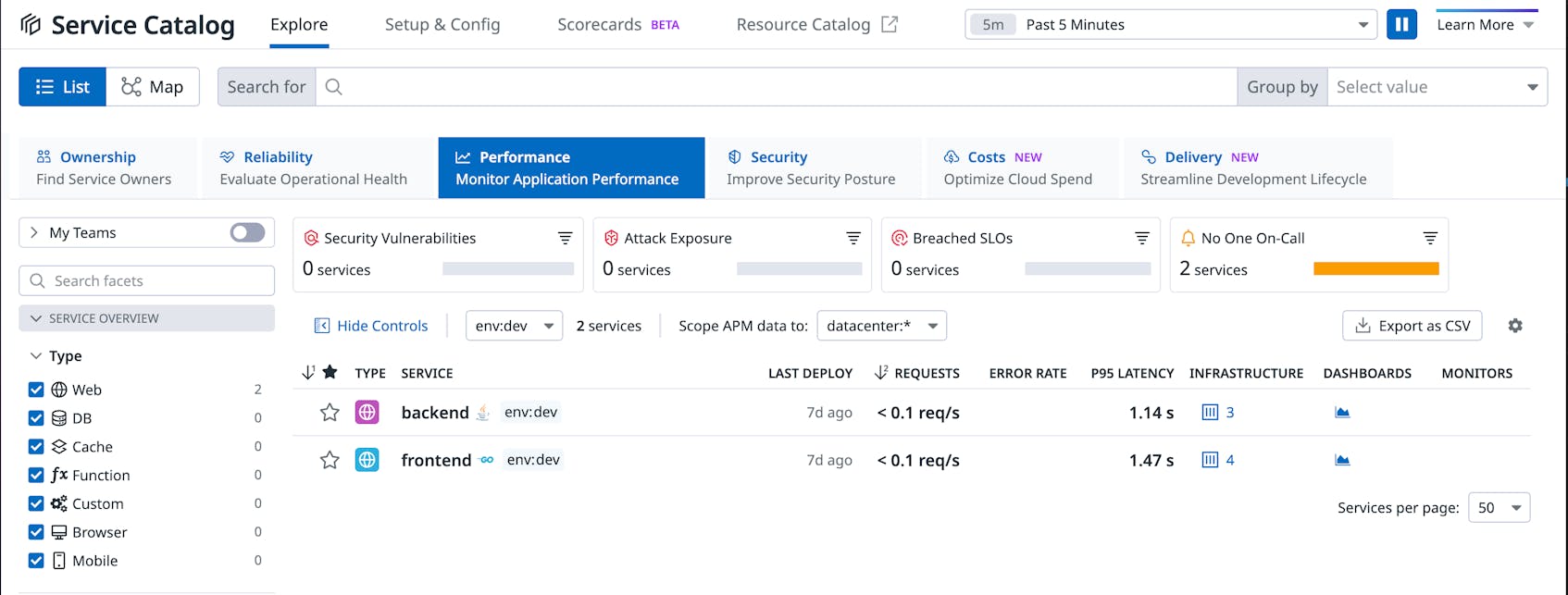Click Export as CSV button
The image size is (1568, 595).
tap(1412, 326)
